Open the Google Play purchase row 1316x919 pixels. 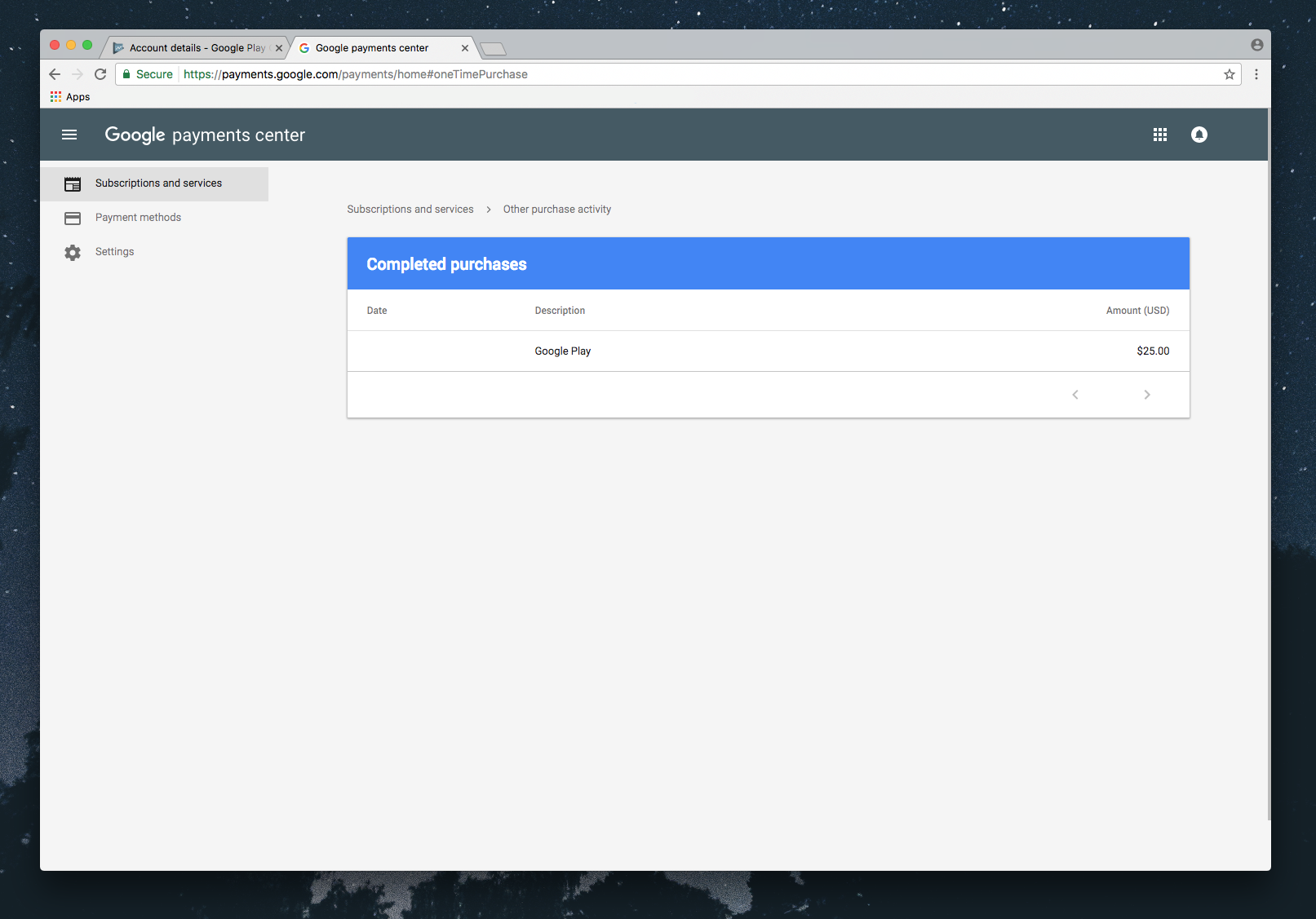pyautogui.click(x=768, y=351)
